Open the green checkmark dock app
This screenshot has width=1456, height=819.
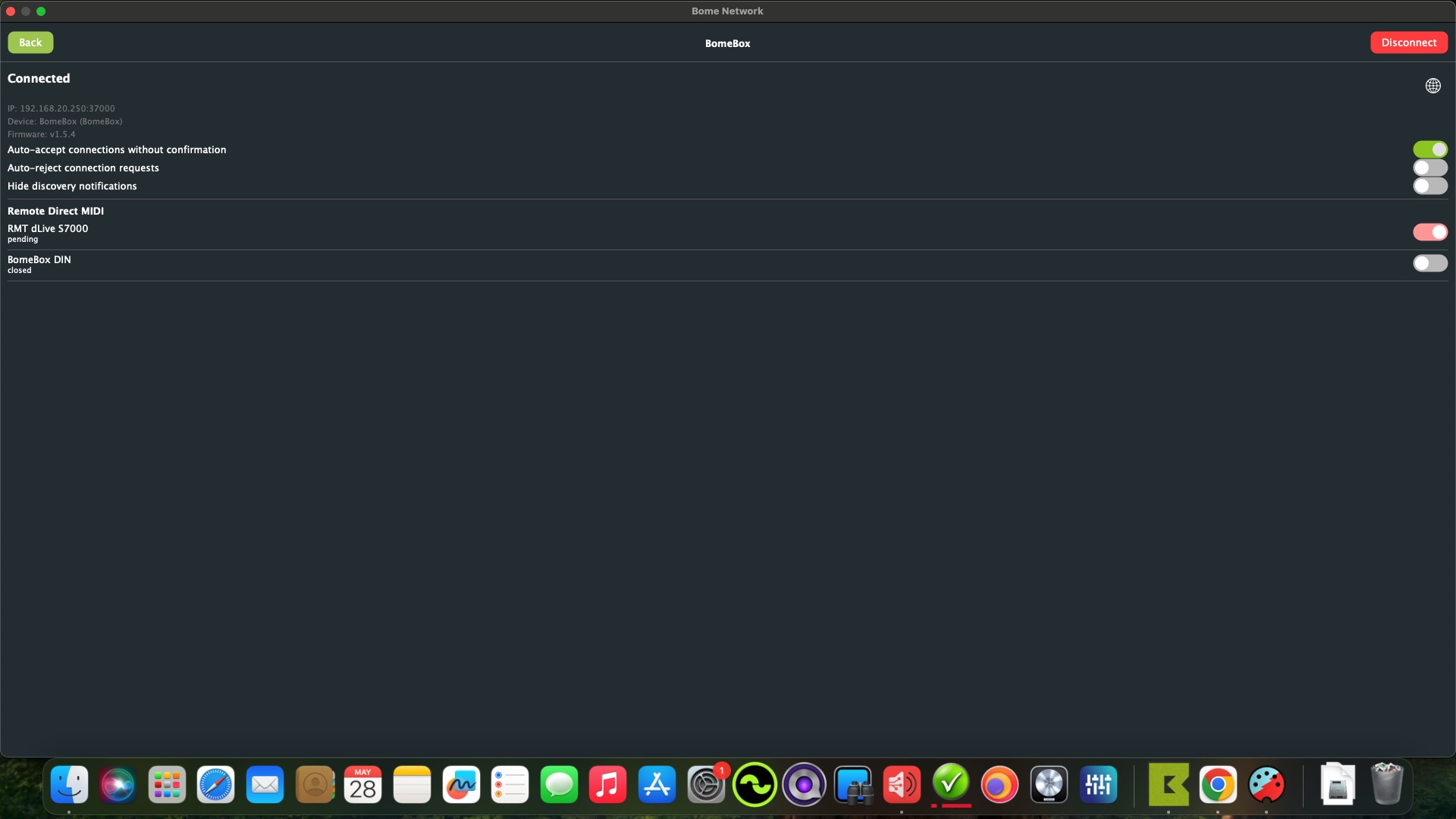[x=951, y=783]
